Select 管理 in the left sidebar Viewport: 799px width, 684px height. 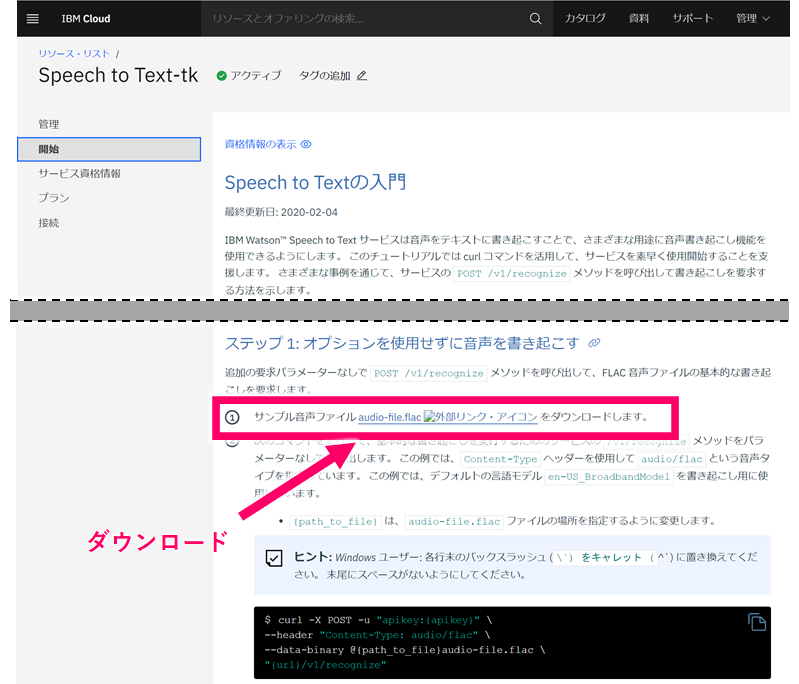coord(49,124)
